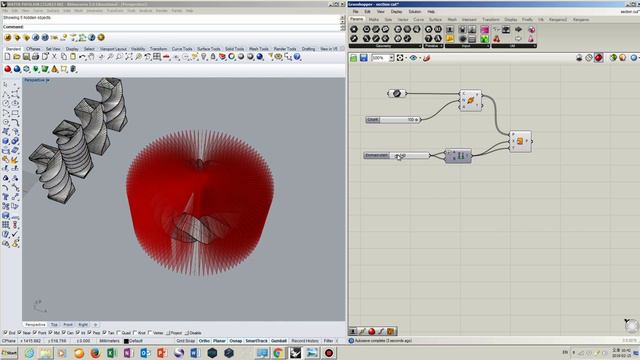This screenshot has width=640, height=360.
Task: Open Grasshopper Display menu
Action: [396, 12]
